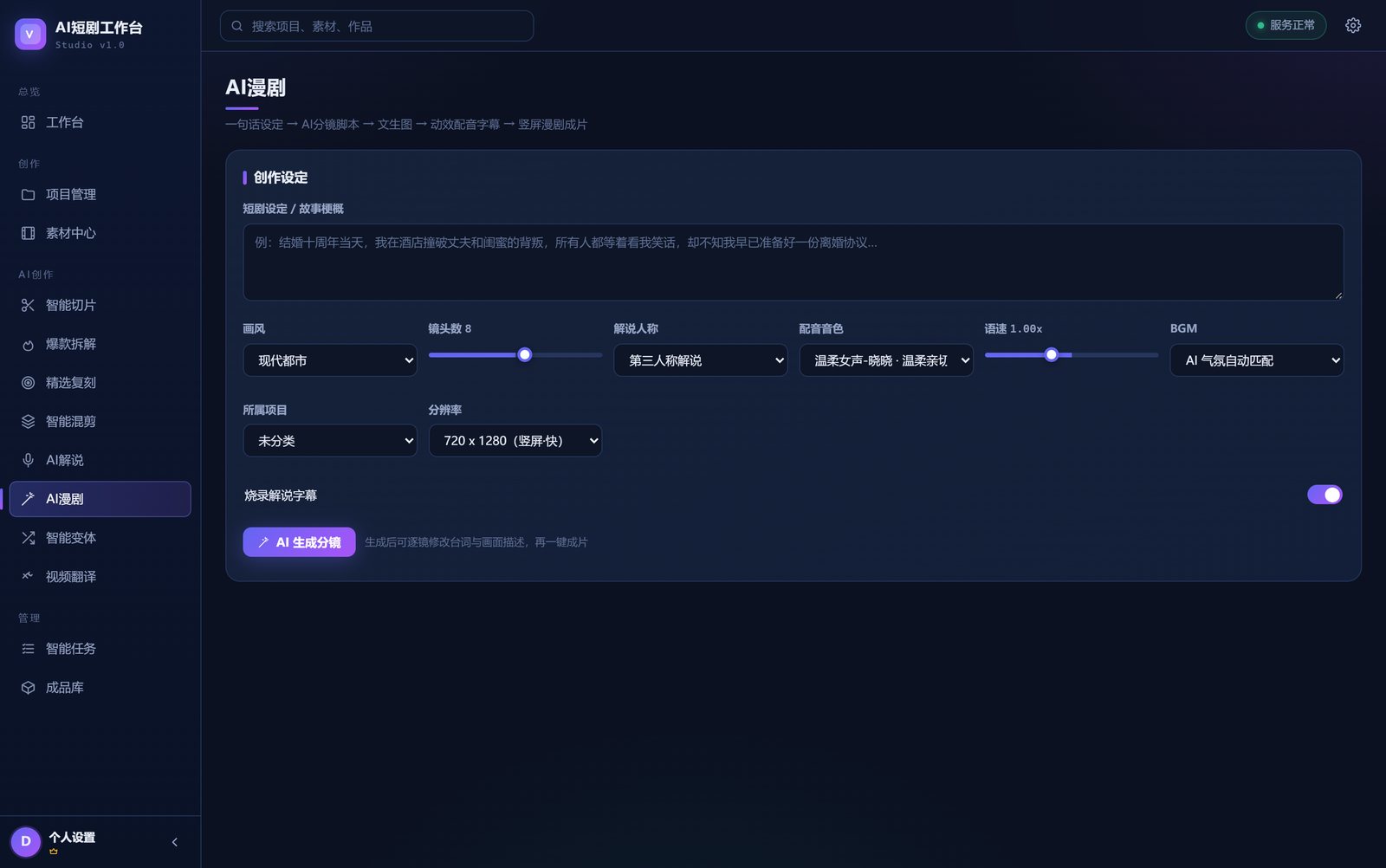Click the 爆款拆解 flame icon

pos(28,344)
